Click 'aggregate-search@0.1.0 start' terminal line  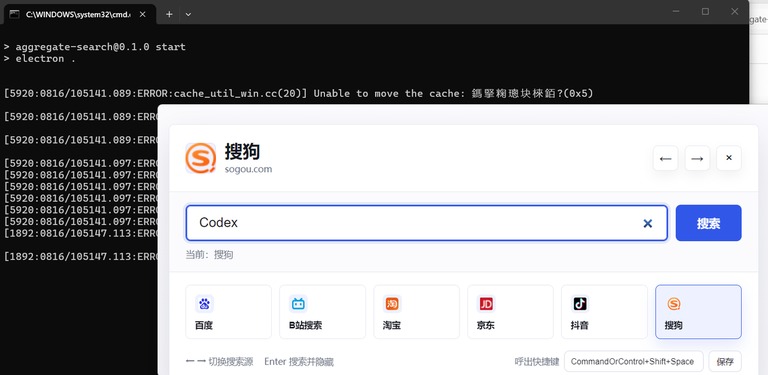pyautogui.click(x=95, y=47)
